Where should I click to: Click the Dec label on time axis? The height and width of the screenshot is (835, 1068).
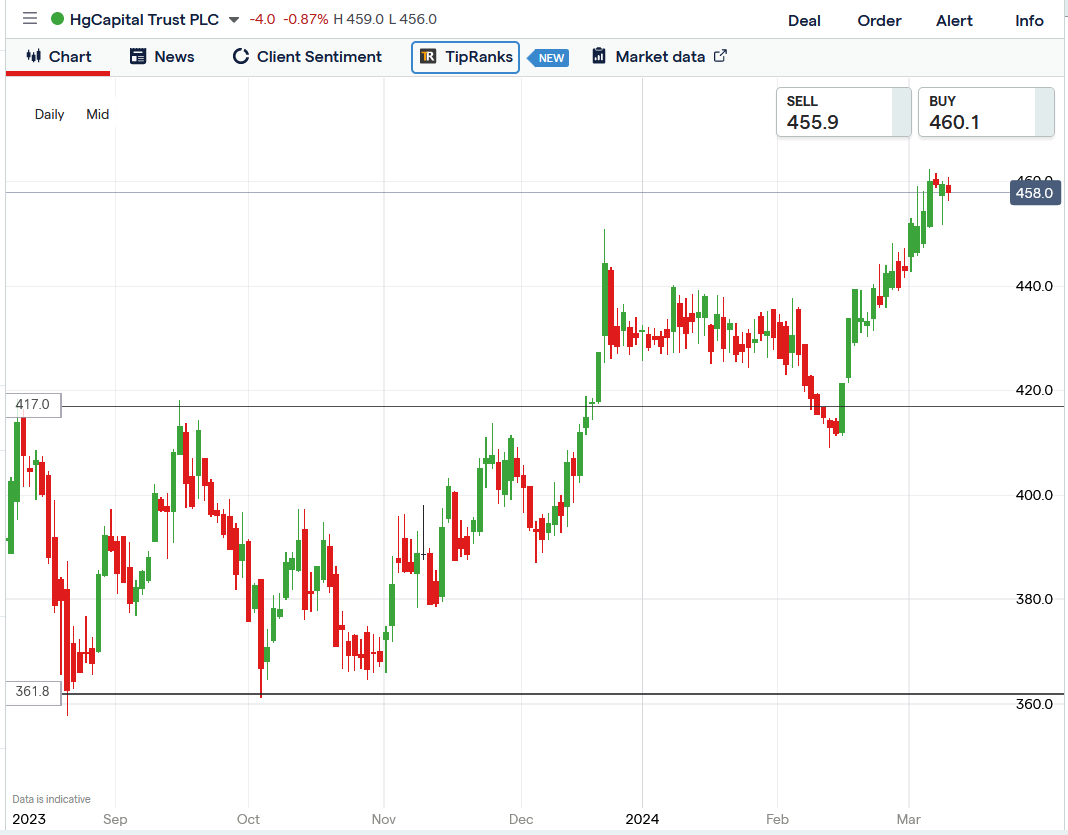tap(521, 819)
